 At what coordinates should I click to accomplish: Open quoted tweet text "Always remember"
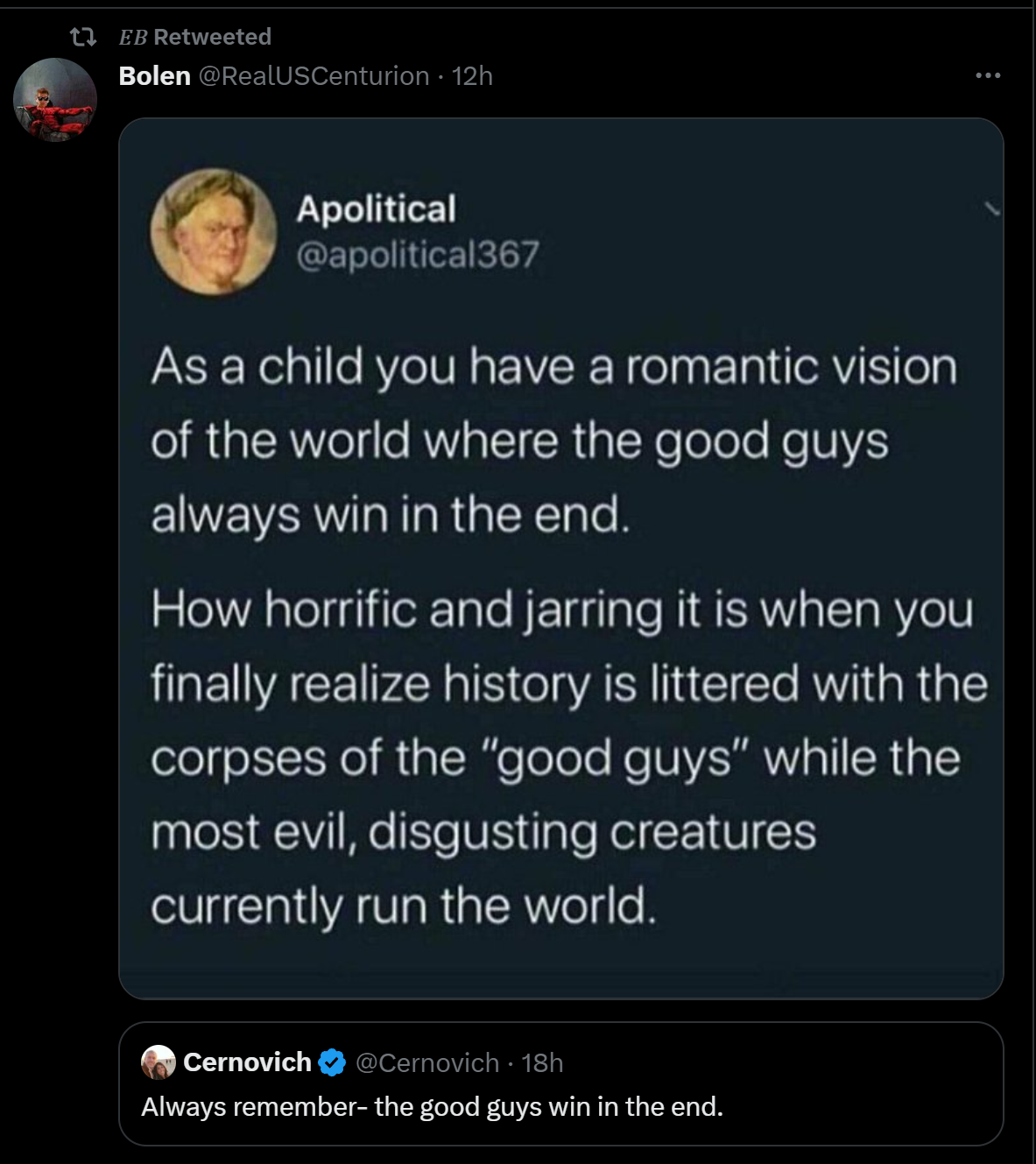click(x=432, y=1107)
